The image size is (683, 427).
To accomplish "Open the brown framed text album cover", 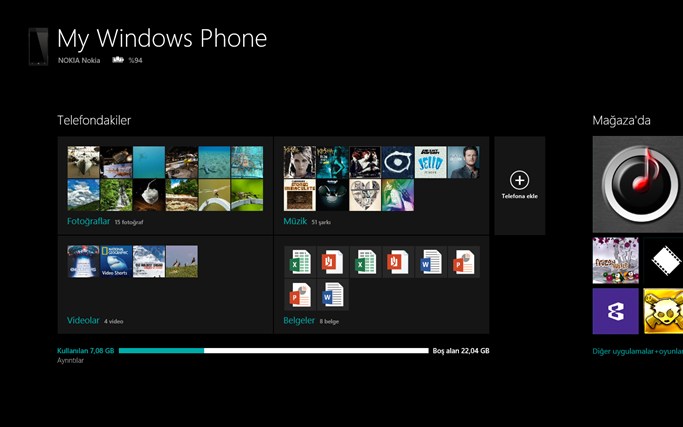I will tap(300, 195).
